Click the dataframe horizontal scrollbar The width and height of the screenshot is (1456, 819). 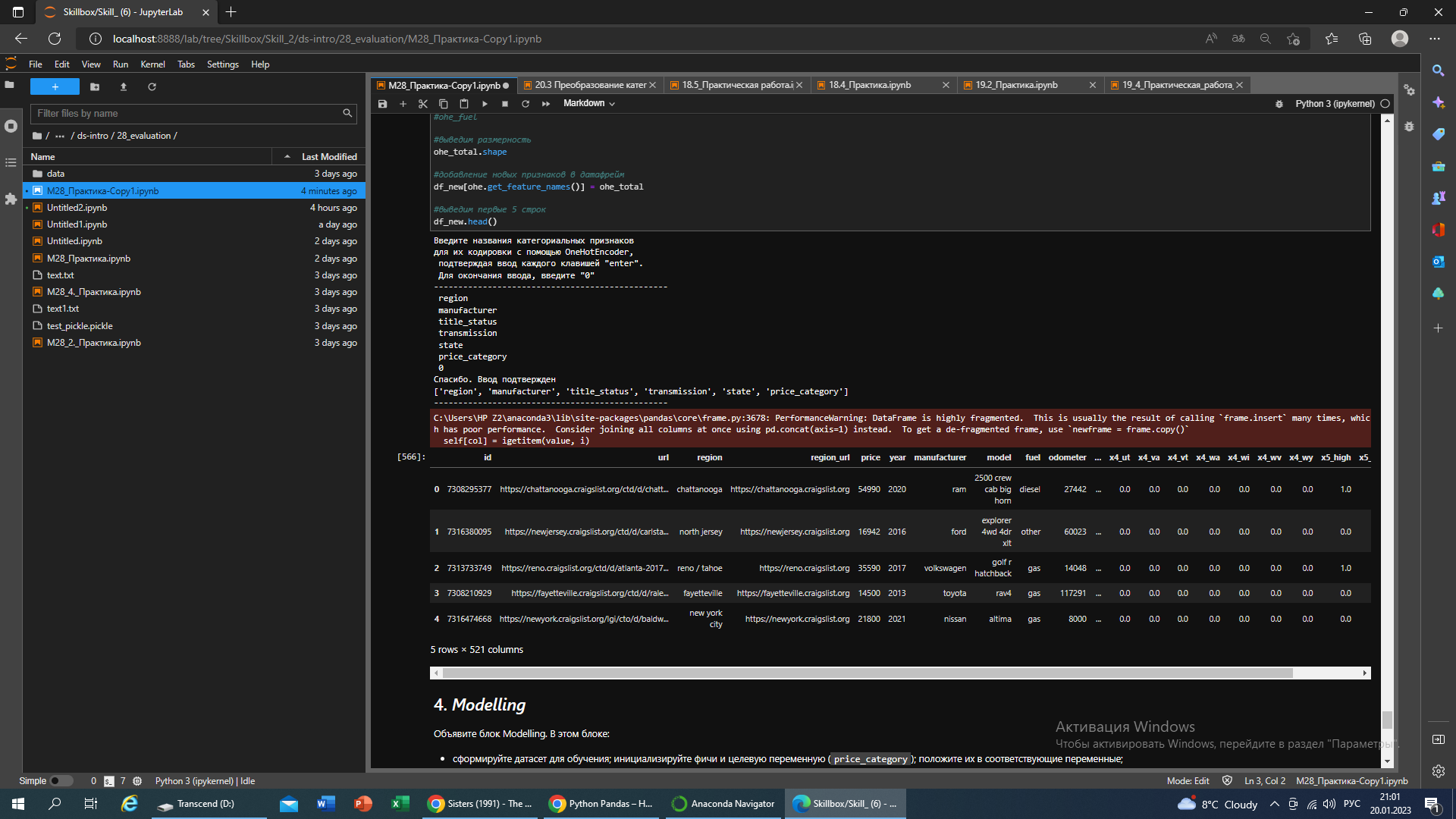tap(868, 673)
